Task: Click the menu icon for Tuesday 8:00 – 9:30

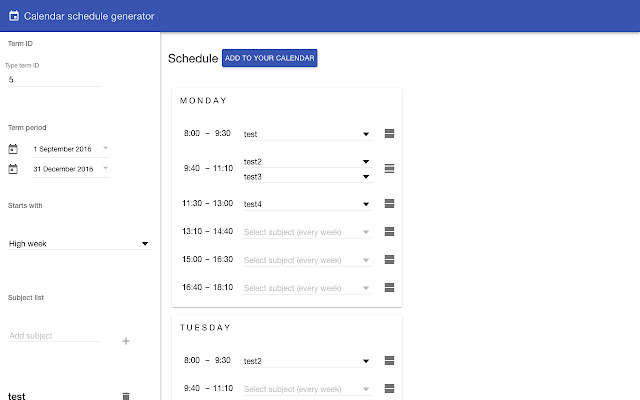Action: [x=389, y=360]
